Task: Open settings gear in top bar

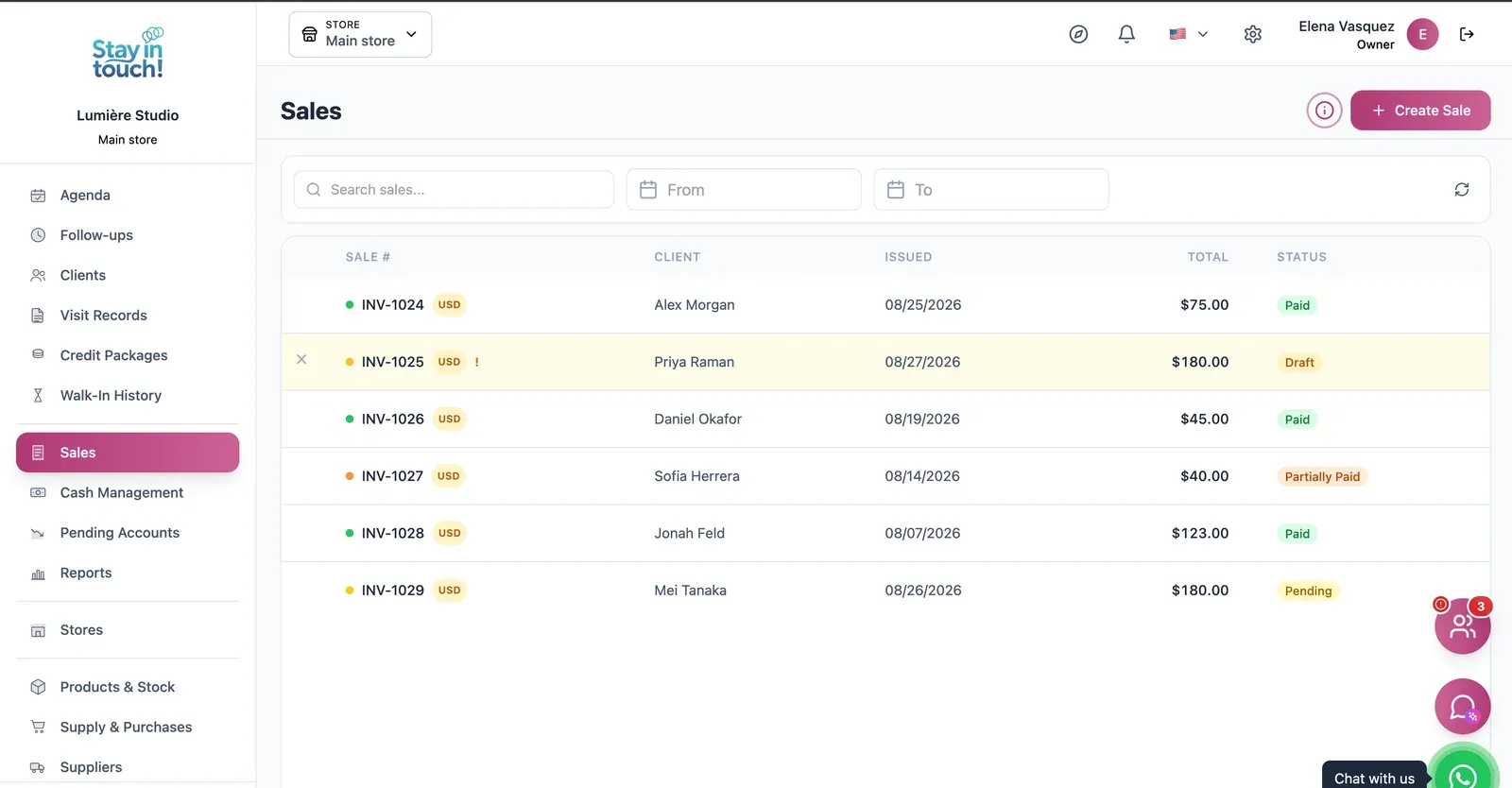Action: tap(1253, 34)
